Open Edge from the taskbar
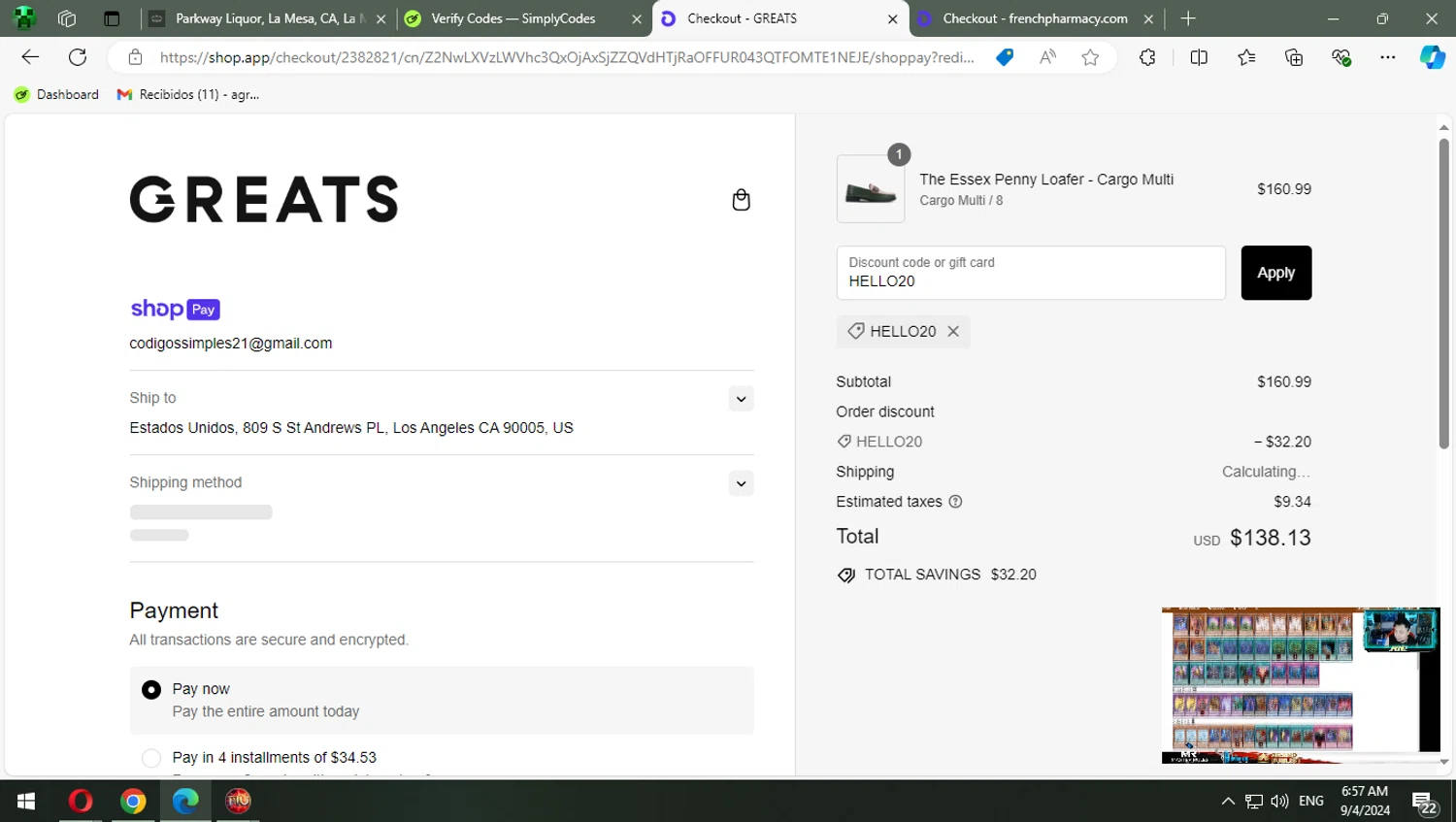Screen dimensions: 1456x822 [185, 801]
